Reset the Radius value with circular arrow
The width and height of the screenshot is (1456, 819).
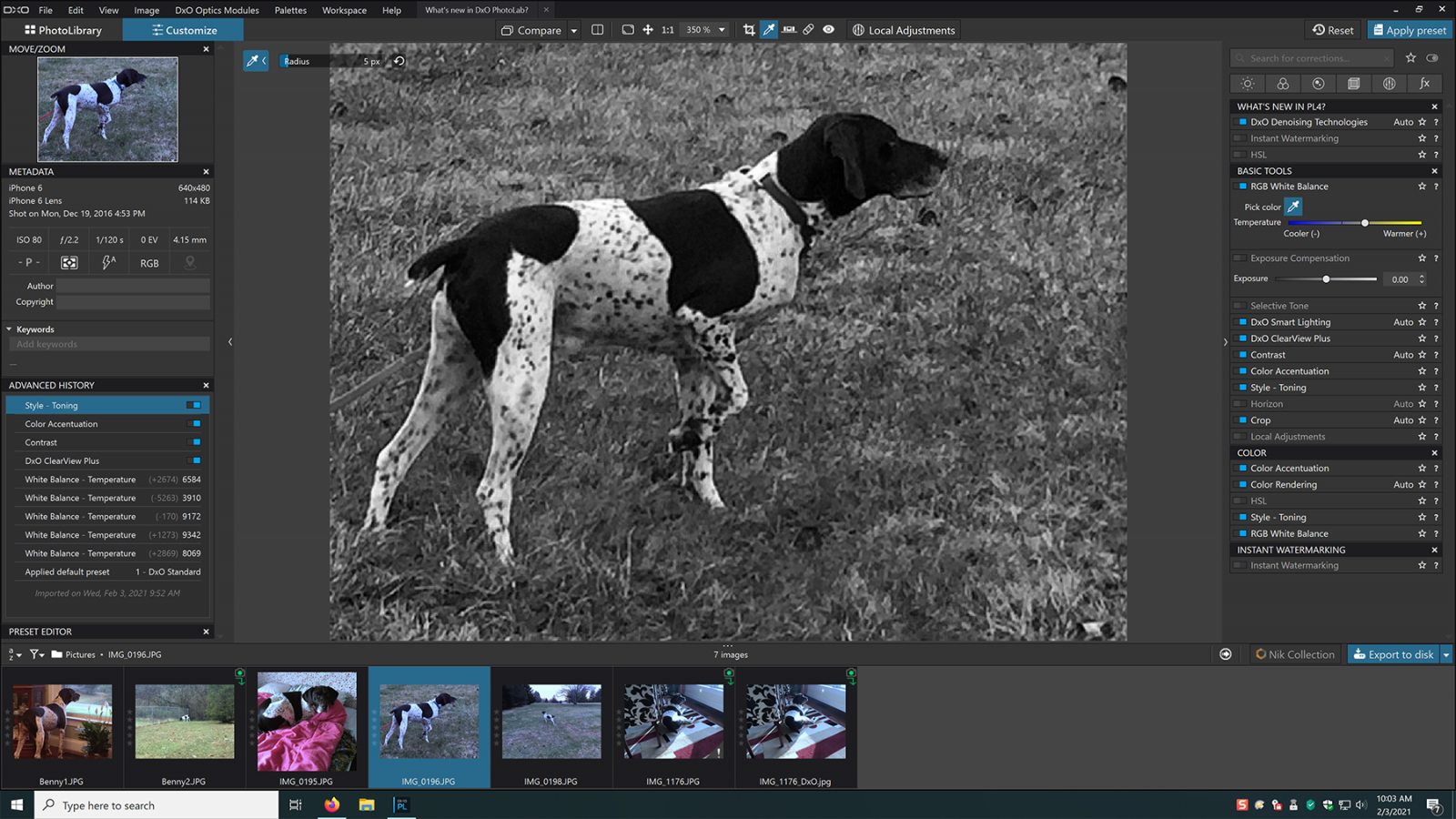(399, 61)
